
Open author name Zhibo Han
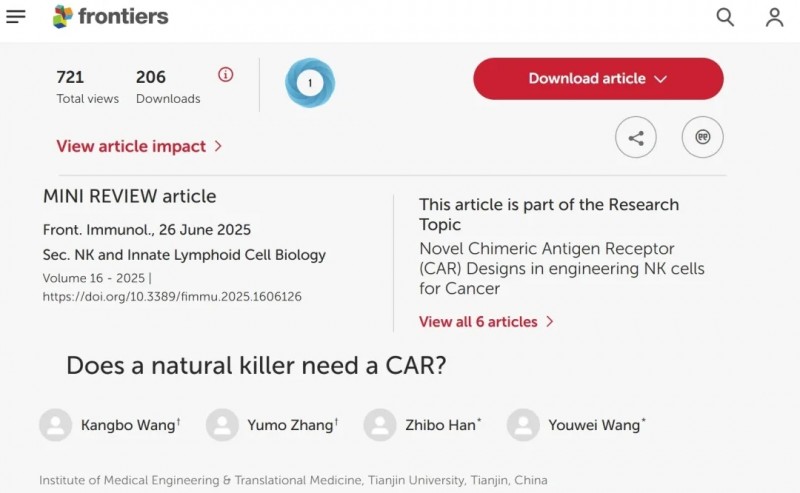(443, 425)
